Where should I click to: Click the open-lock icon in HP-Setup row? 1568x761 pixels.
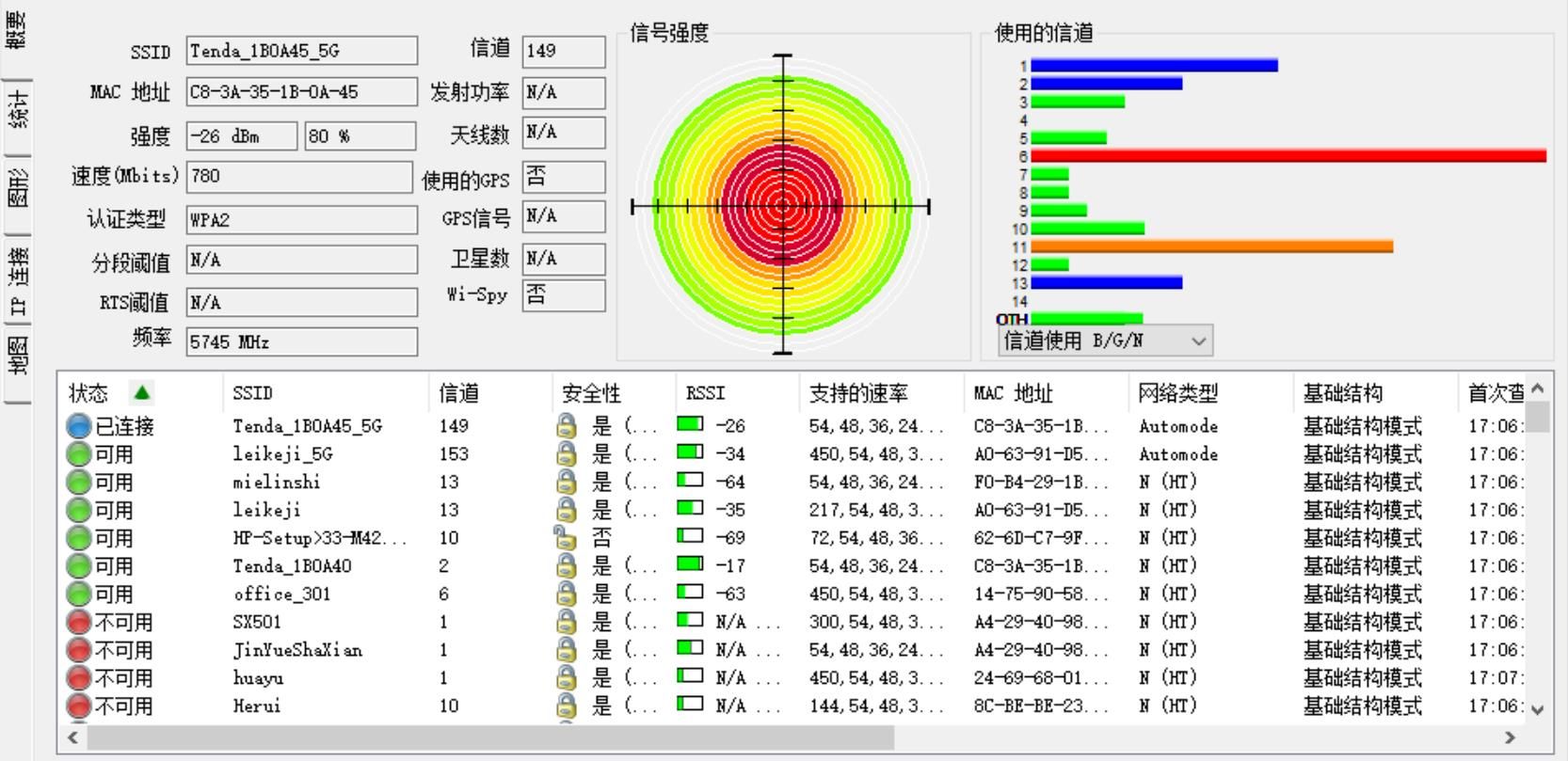[565, 538]
